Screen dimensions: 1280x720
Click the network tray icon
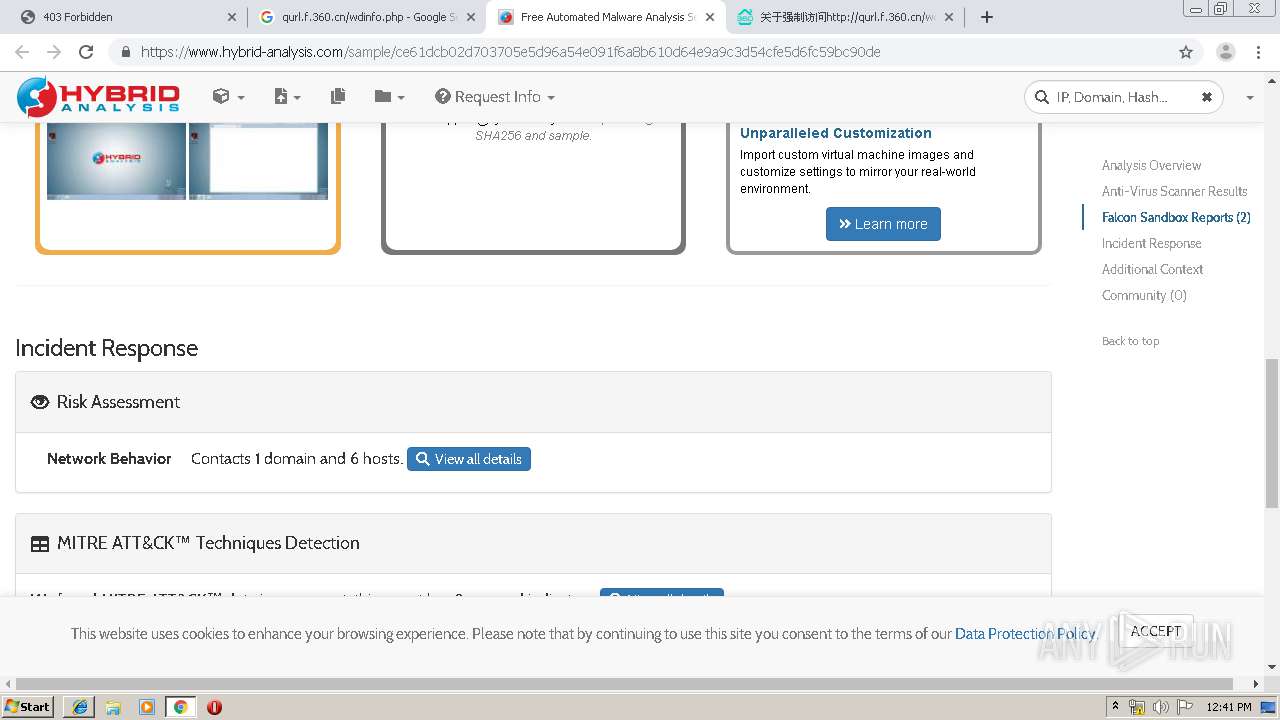coord(1137,707)
